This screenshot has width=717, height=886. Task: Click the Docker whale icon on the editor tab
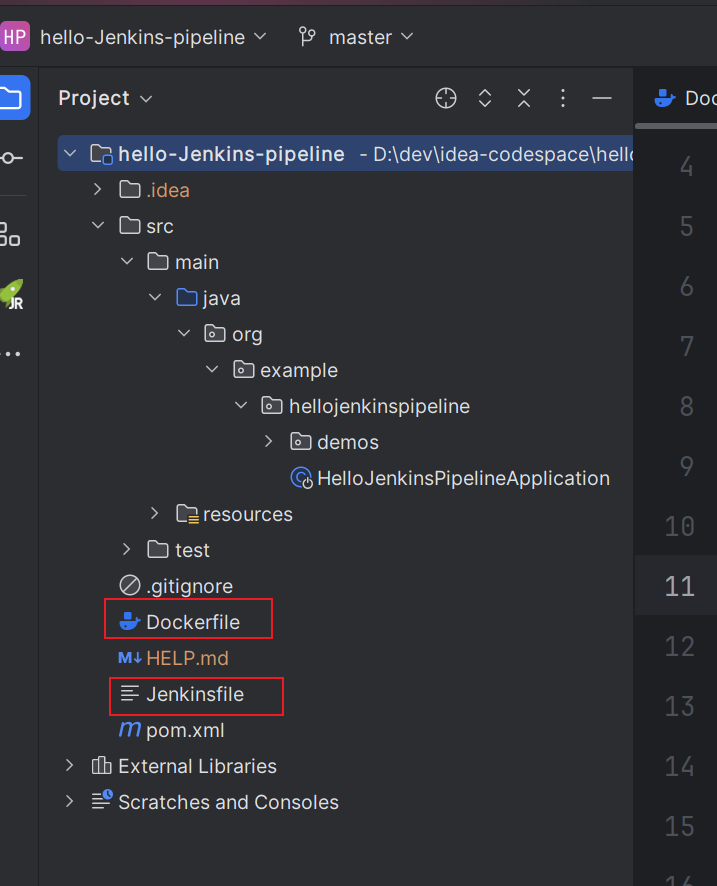click(x=664, y=98)
